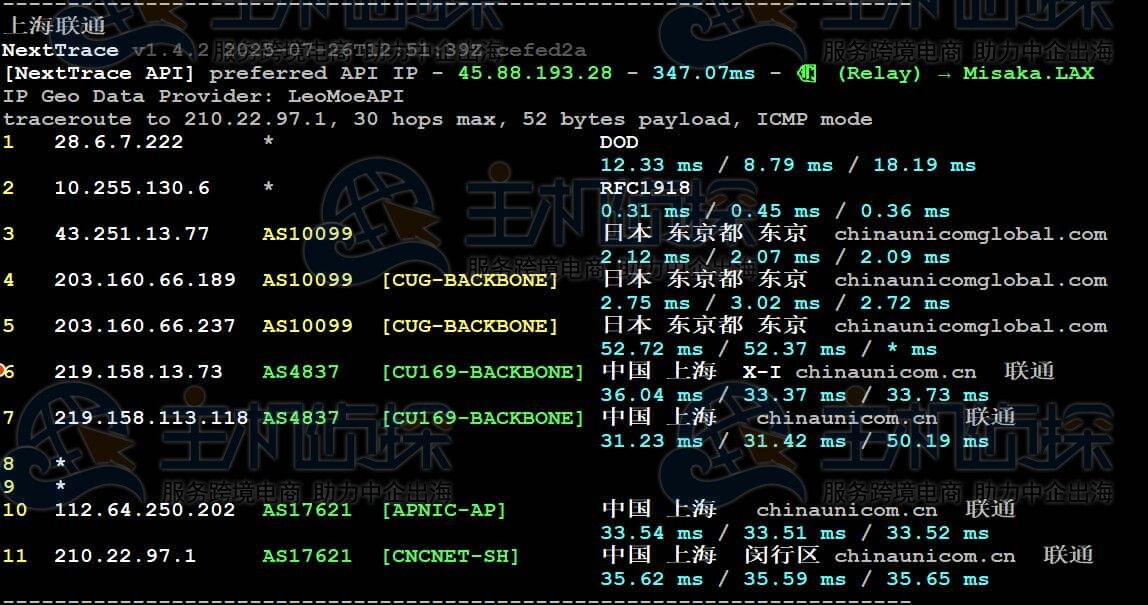The image size is (1148, 605).
Task: Select preferred API IP 45.88.193.28
Action: (x=534, y=73)
